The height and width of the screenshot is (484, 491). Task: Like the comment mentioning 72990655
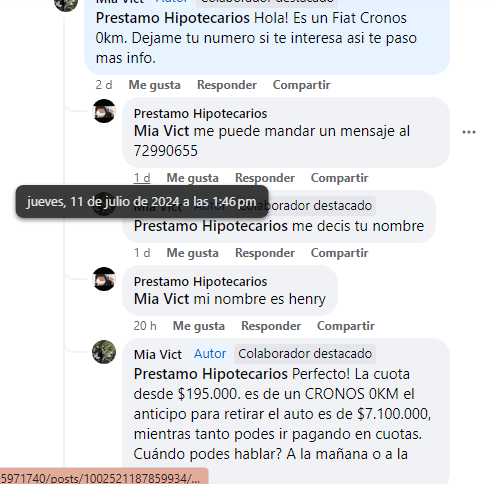tap(192, 178)
